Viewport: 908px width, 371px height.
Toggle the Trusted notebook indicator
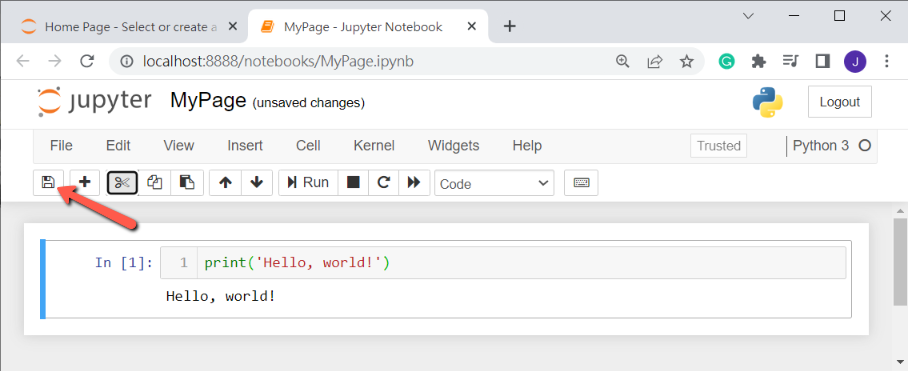pos(719,146)
